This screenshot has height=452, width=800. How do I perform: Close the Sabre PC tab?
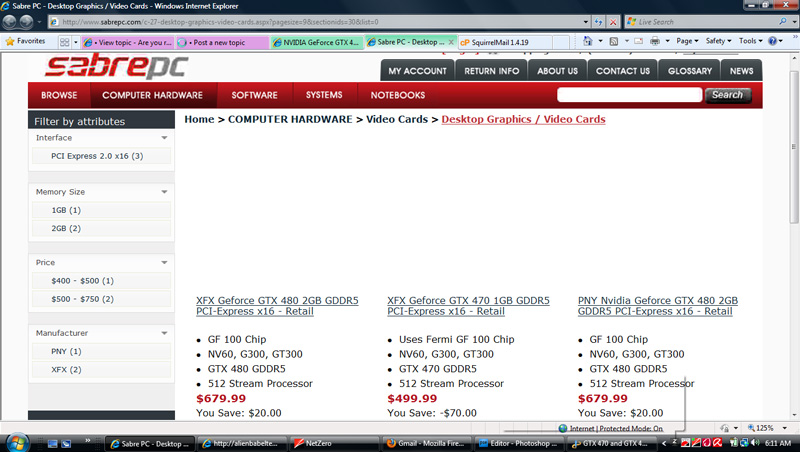[x=451, y=42]
